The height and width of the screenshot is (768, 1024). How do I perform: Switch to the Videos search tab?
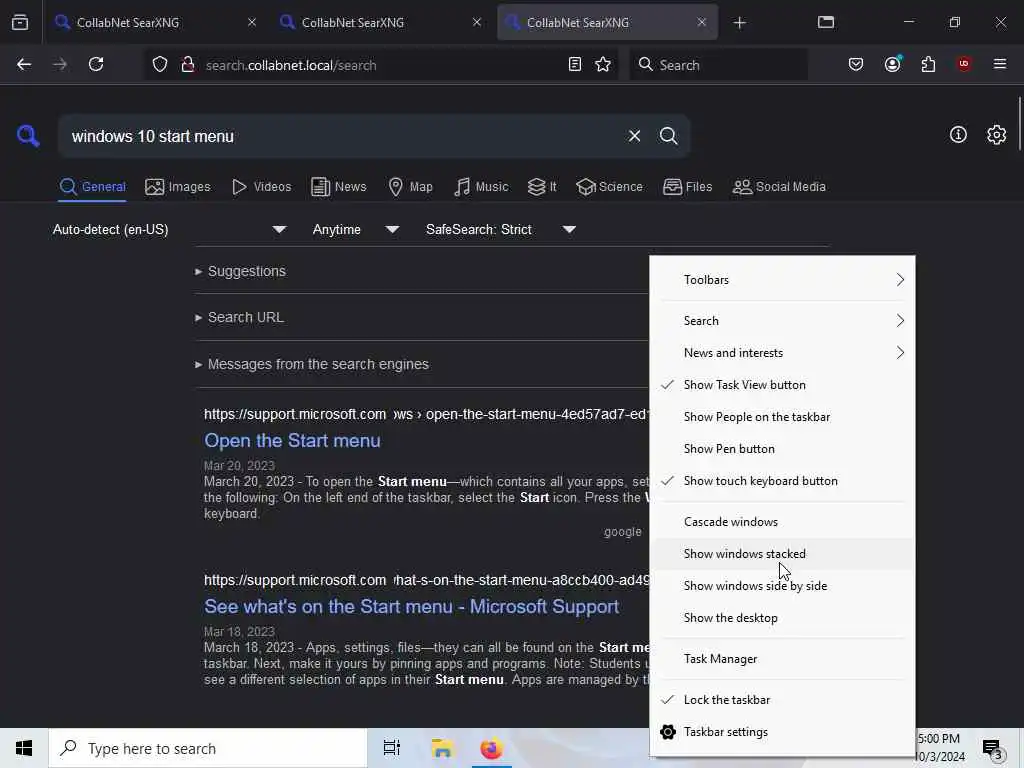coord(261,187)
